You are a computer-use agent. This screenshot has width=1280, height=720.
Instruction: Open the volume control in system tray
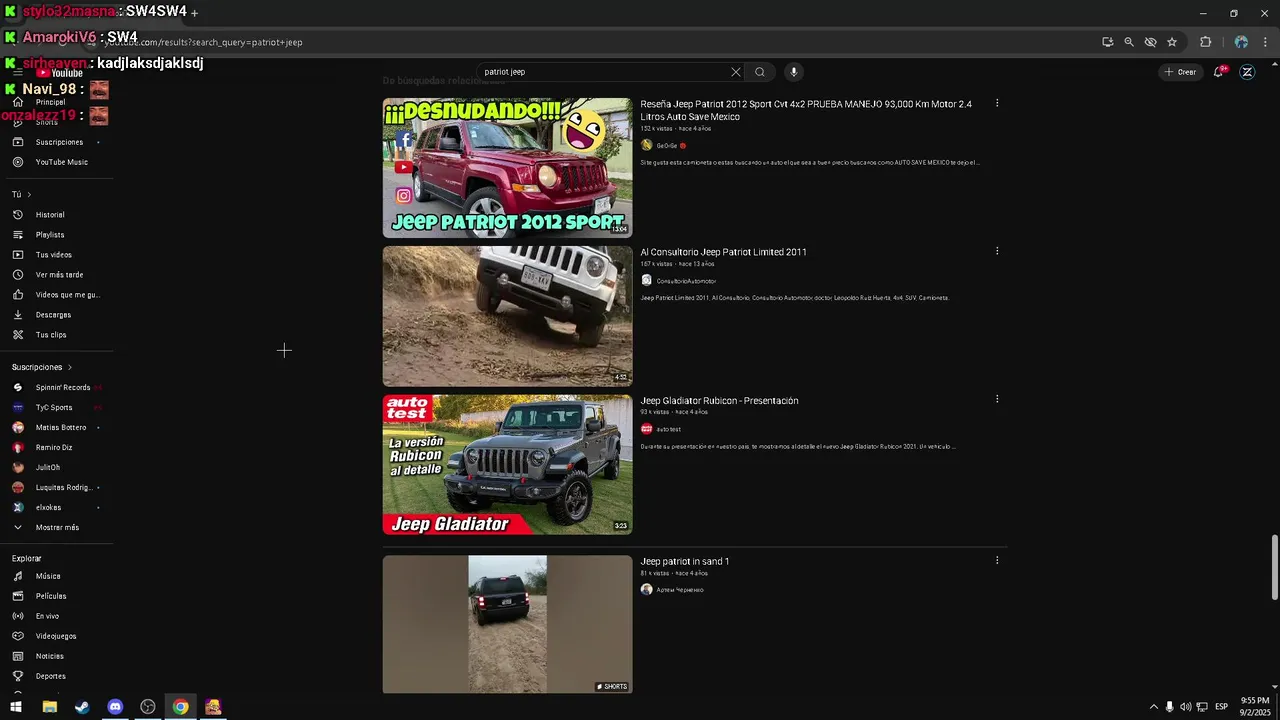(x=1186, y=707)
